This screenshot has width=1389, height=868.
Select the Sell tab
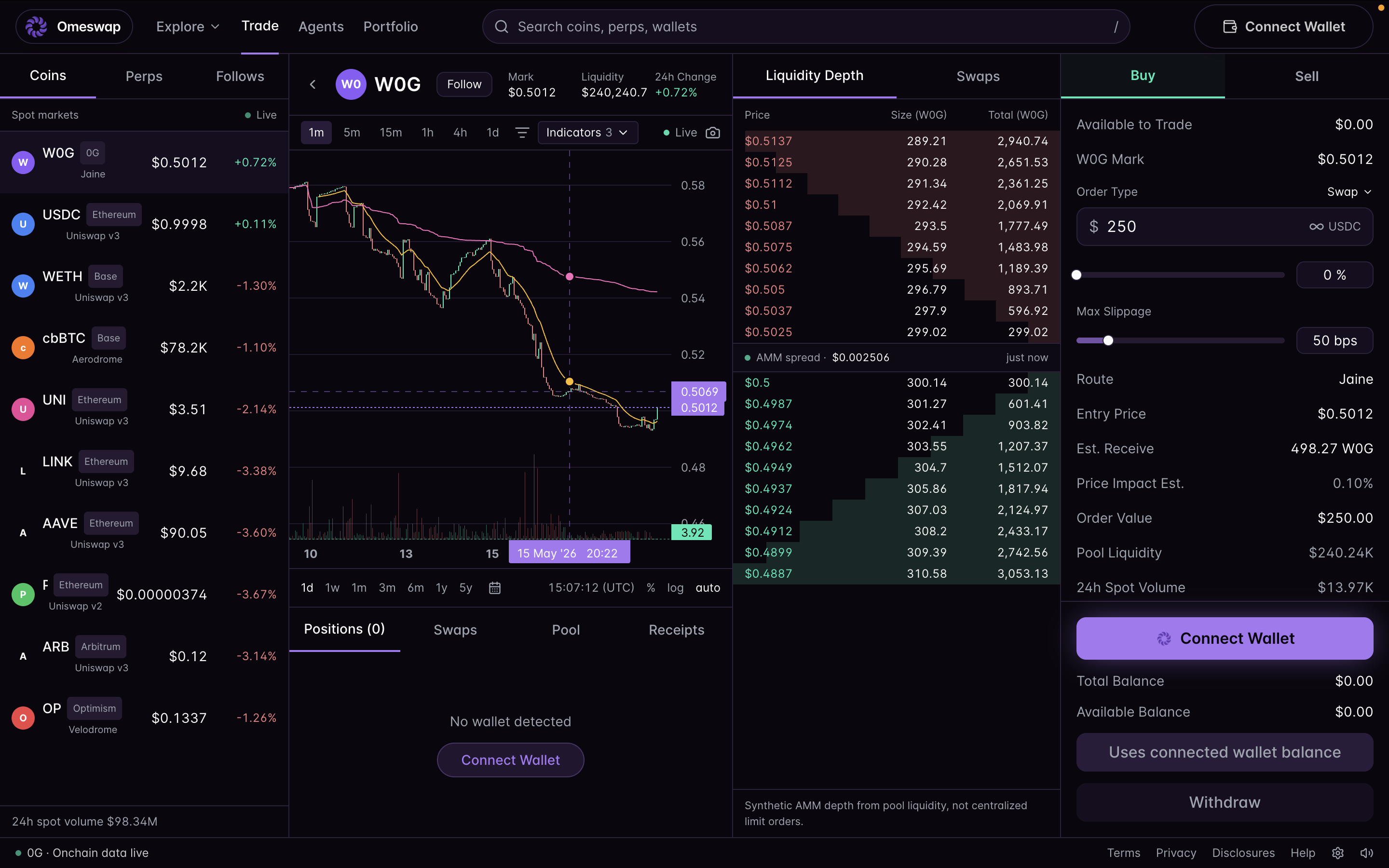pyautogui.click(x=1307, y=76)
